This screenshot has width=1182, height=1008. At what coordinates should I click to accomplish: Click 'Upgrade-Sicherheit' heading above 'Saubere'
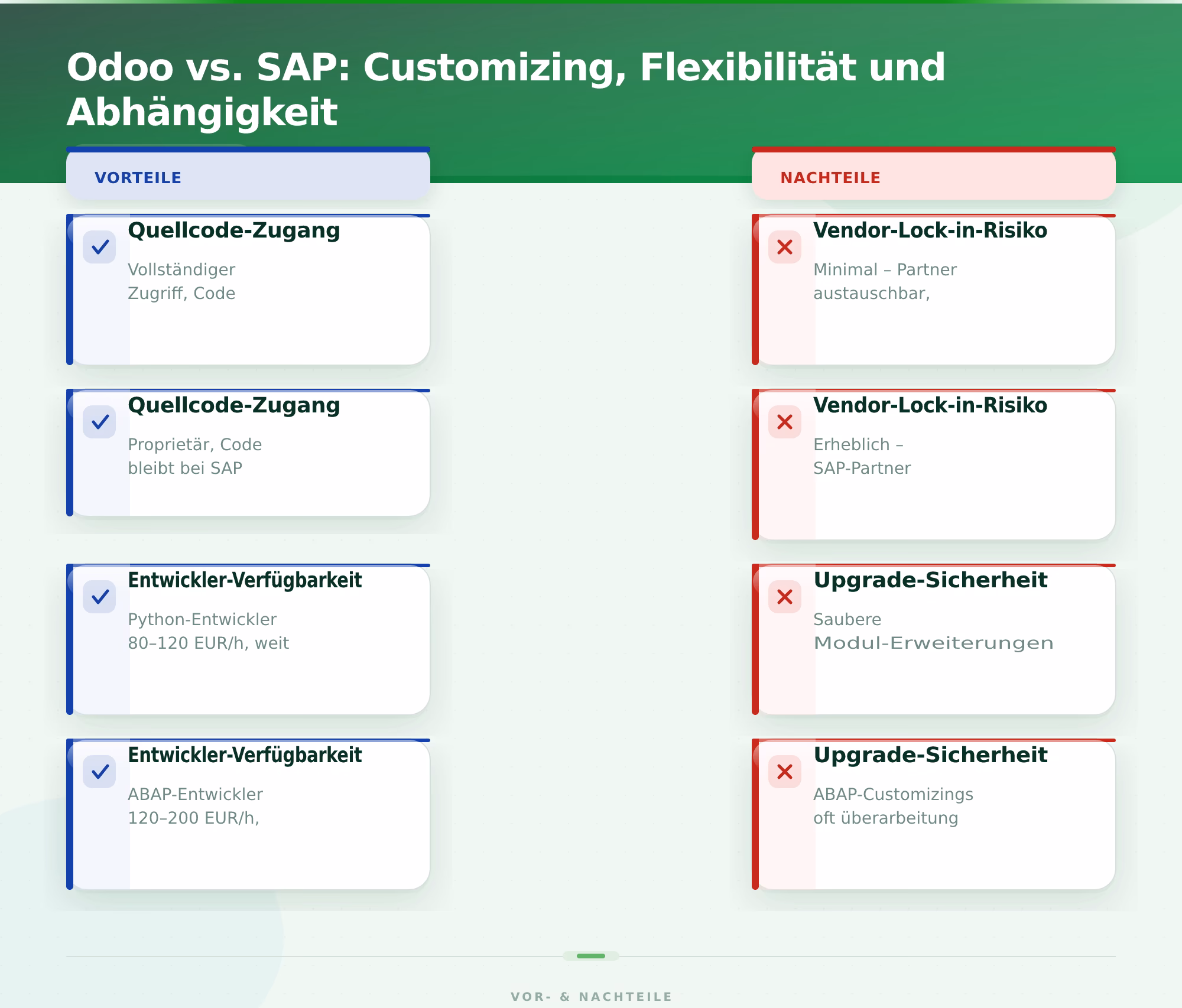point(930,580)
